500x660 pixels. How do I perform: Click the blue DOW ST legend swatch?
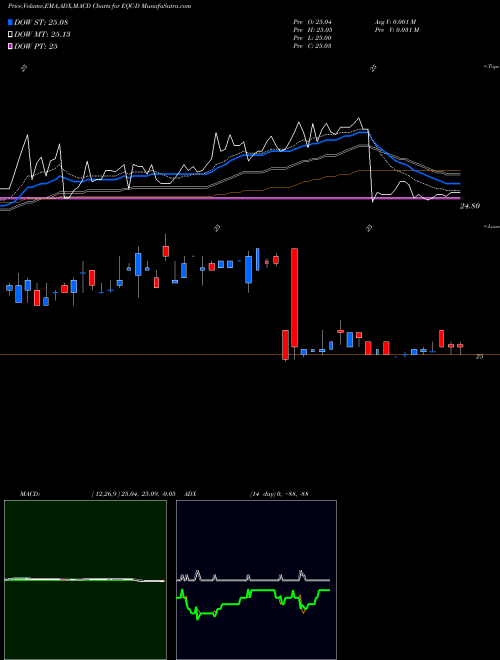pos(10,22)
